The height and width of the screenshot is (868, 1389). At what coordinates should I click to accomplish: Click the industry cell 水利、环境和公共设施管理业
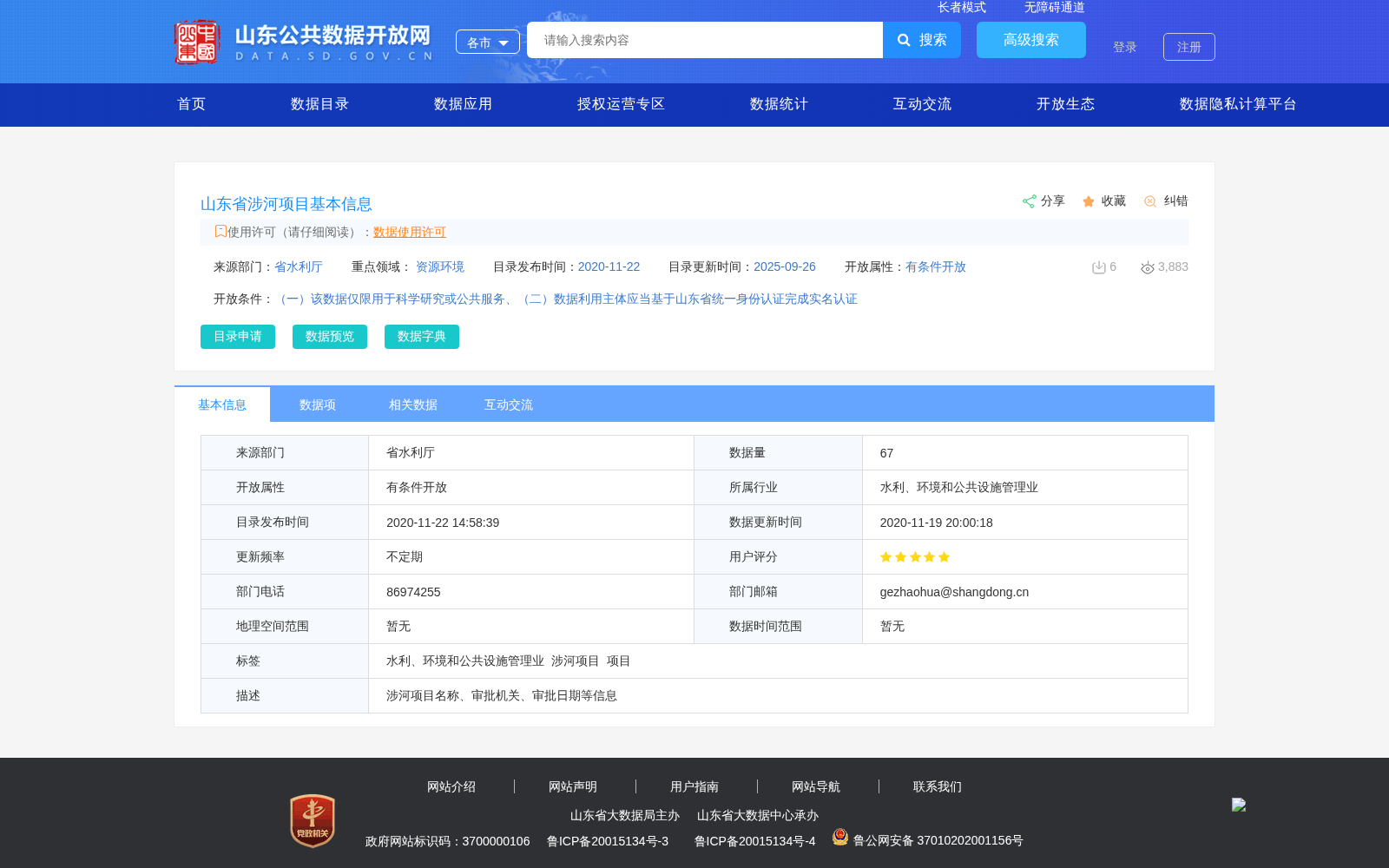(1025, 488)
